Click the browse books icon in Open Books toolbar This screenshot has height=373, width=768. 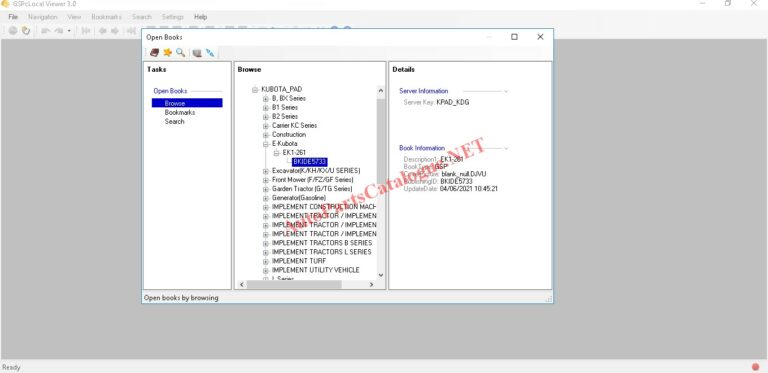coord(154,52)
